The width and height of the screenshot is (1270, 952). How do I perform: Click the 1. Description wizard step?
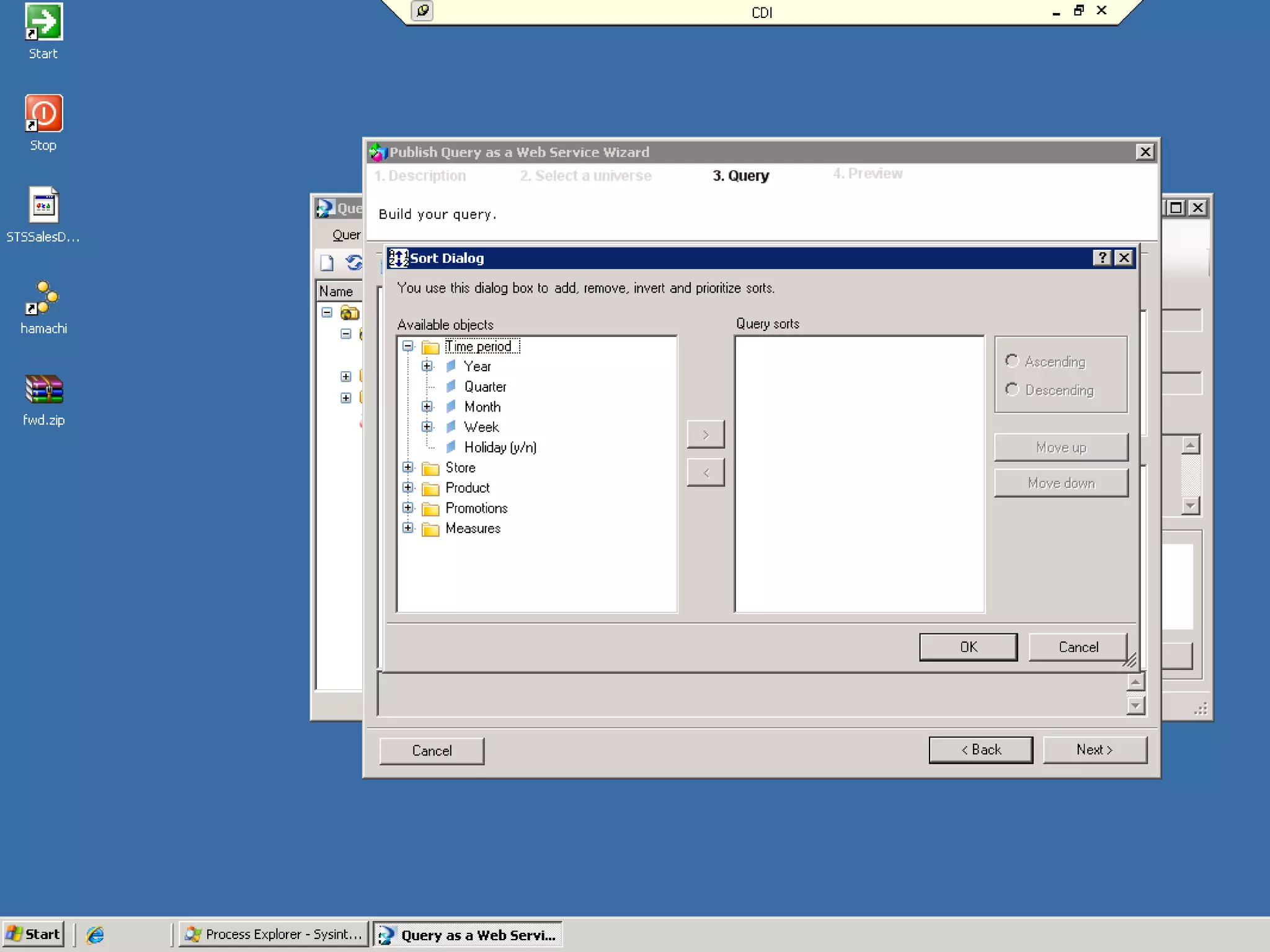pos(420,176)
